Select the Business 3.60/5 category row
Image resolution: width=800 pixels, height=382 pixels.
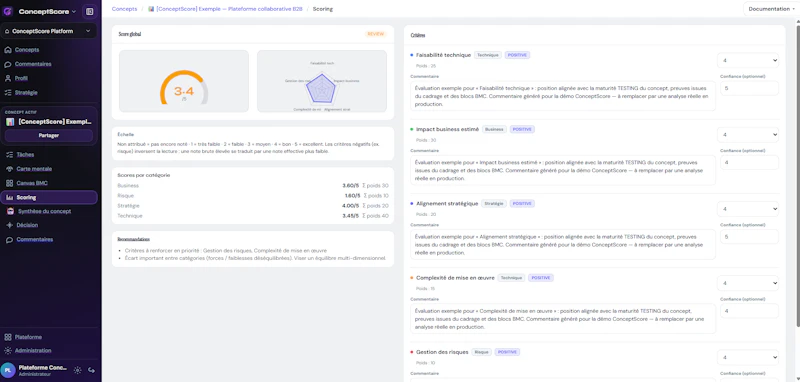(253, 186)
